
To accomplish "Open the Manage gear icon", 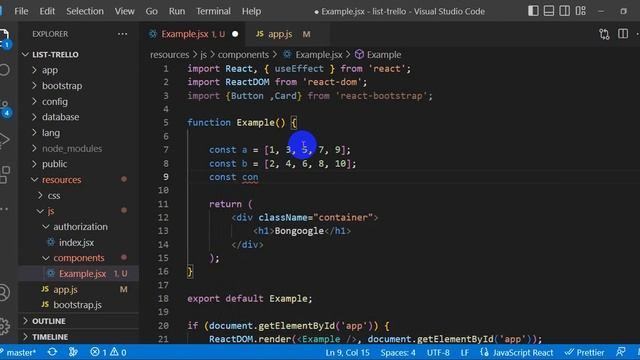I will (x=4, y=326).
